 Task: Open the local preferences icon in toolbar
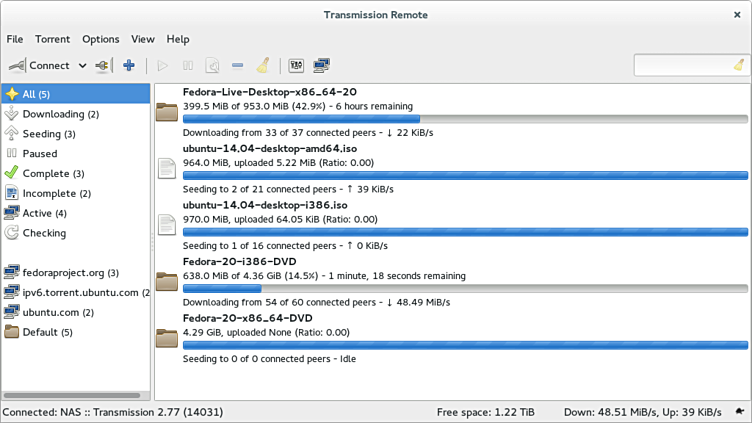296,66
